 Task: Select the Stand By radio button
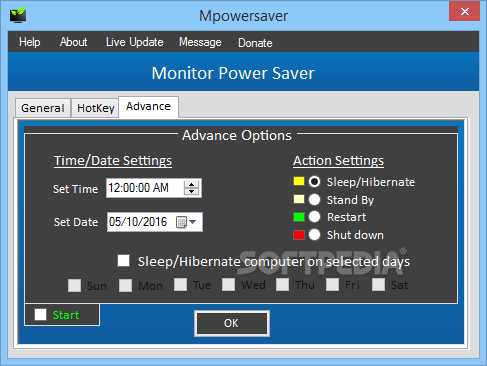314,200
